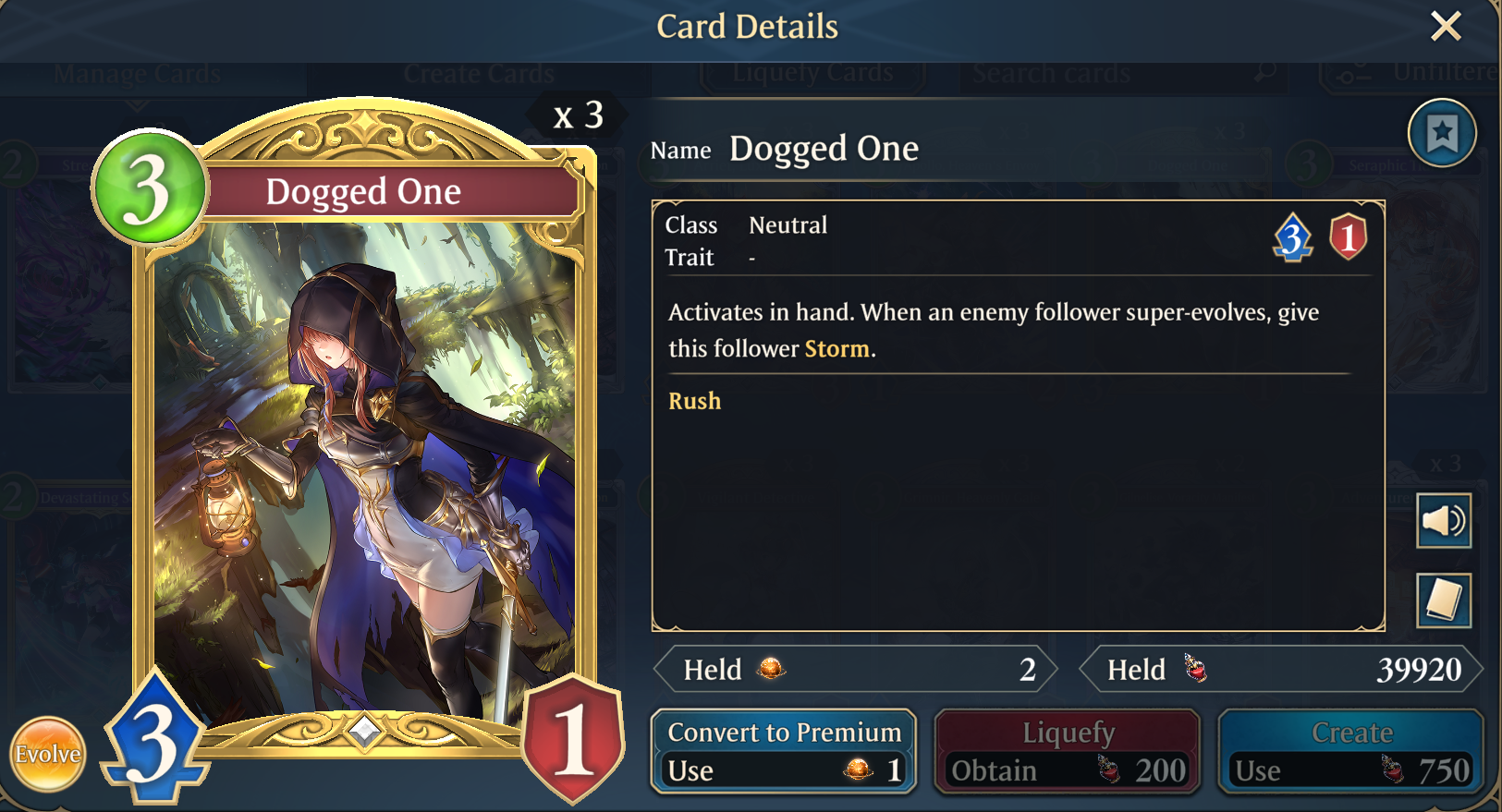Image resolution: width=1502 pixels, height=812 pixels.
Task: Click the green cost 3 orb
Action: [149, 188]
